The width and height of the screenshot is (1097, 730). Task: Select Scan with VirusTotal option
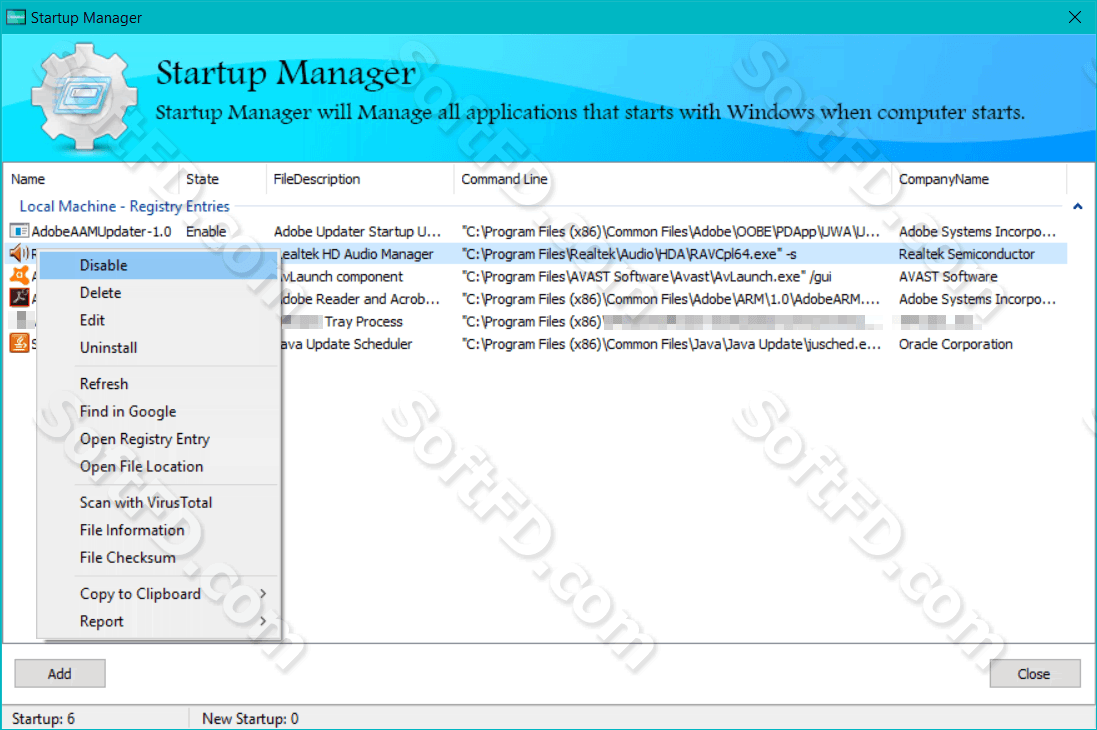(159, 503)
